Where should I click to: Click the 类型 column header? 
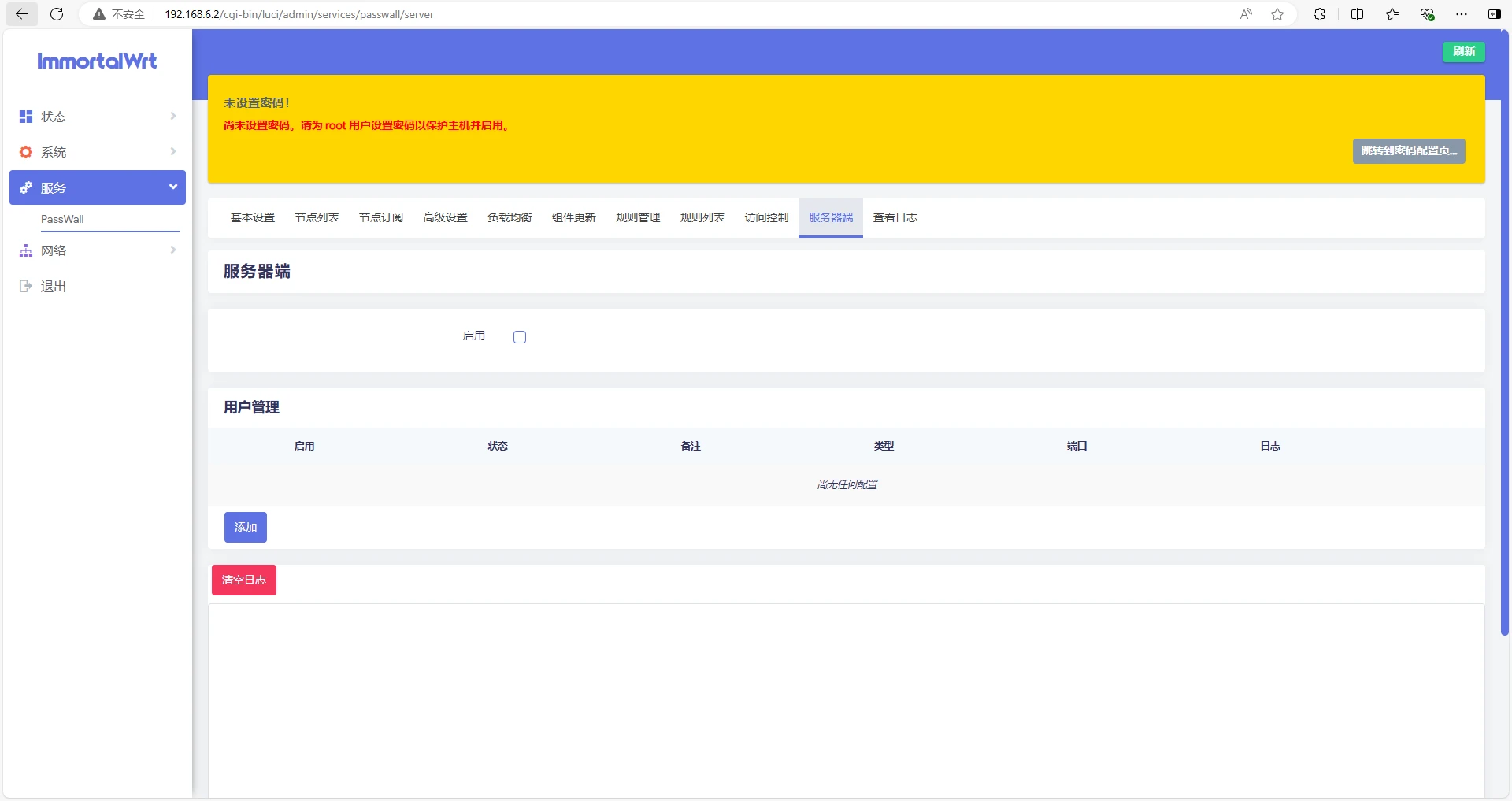[884, 446]
